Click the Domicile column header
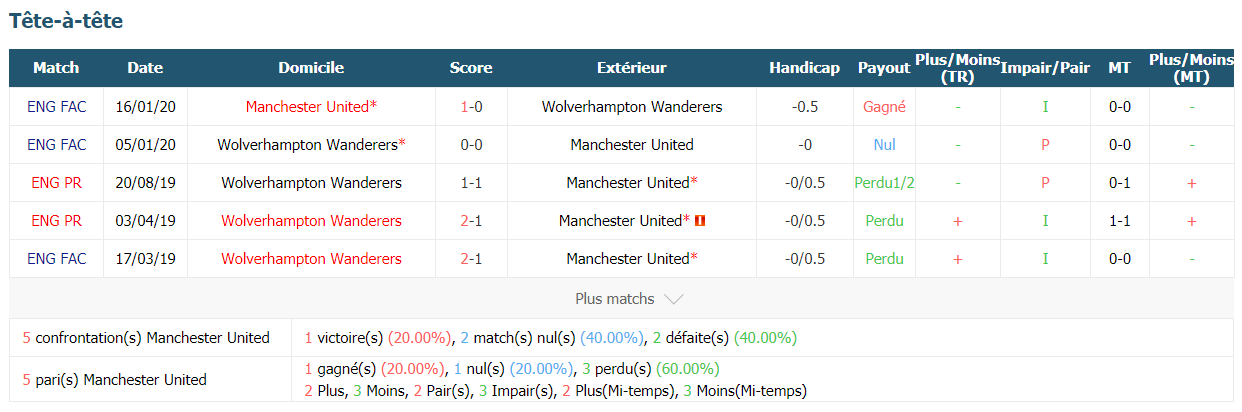Screen dimensions: 1242x412 point(311,68)
